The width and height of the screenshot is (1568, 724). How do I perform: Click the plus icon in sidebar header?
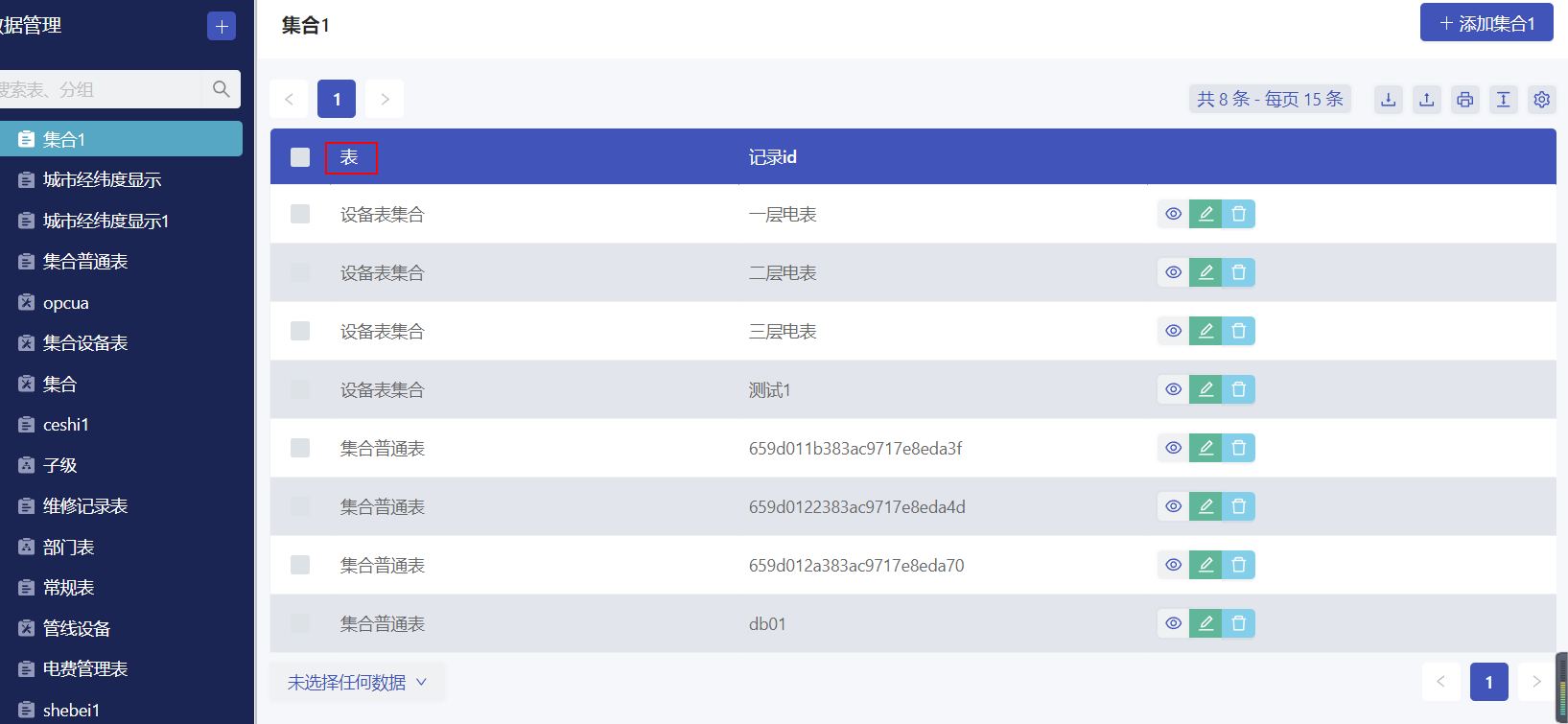click(222, 26)
